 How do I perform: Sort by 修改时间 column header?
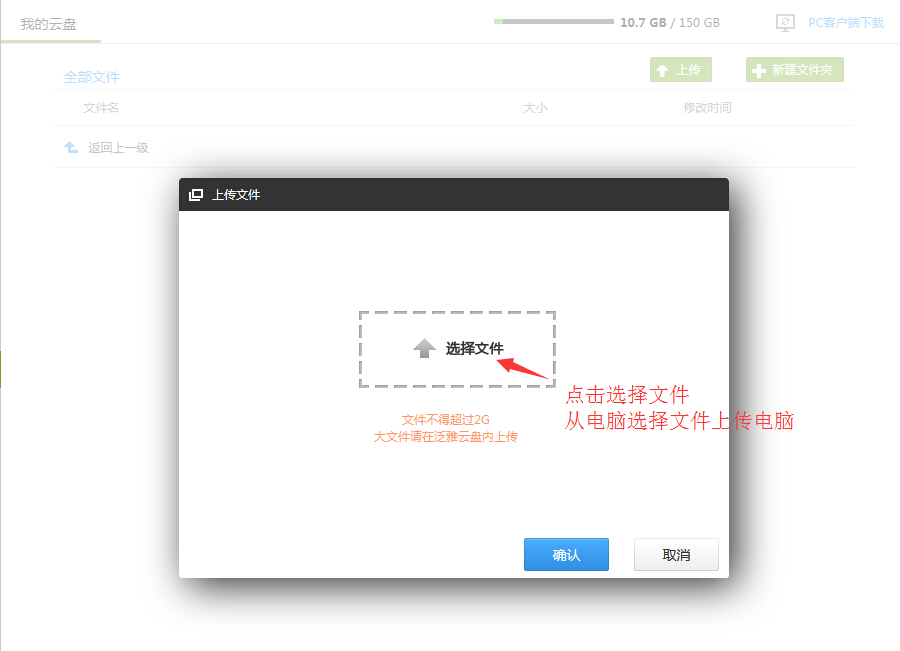[707, 107]
